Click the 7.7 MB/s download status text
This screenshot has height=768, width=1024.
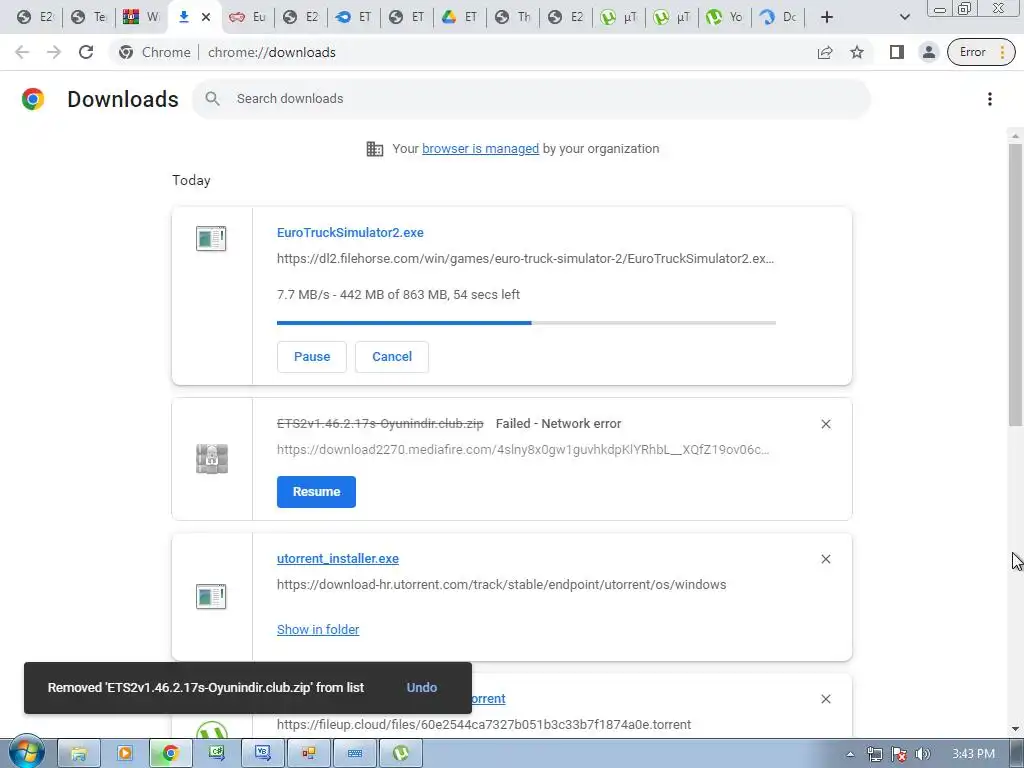398,295
